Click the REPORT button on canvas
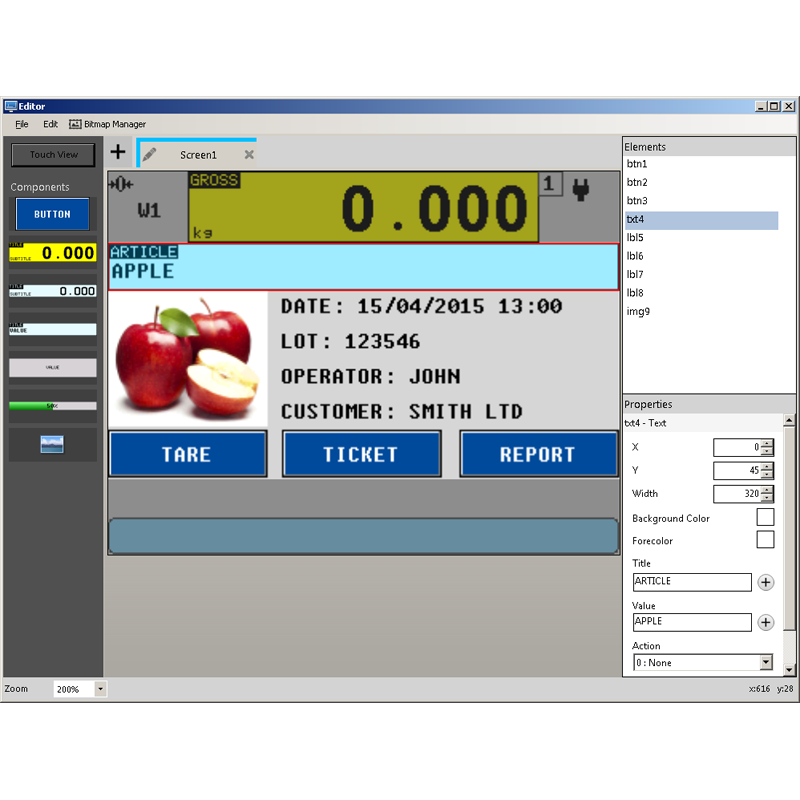This screenshot has height=800, width=800. (x=539, y=454)
